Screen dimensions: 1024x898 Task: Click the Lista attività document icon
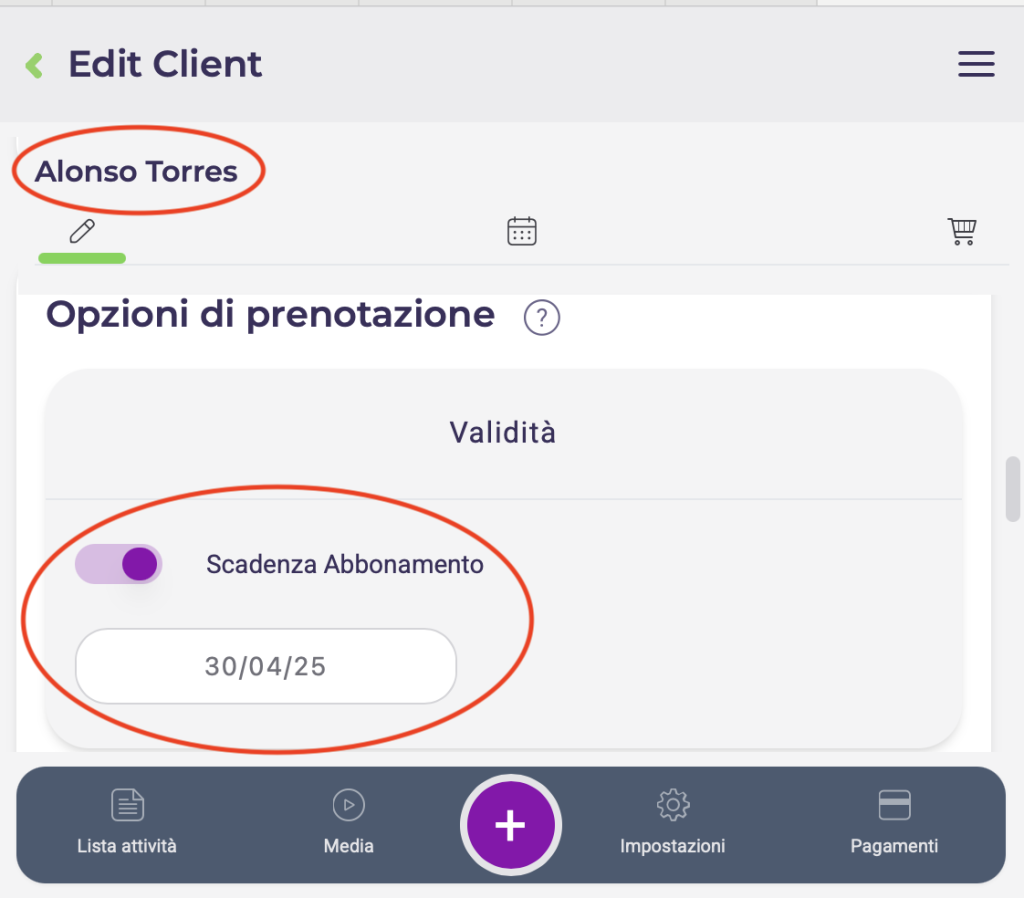[127, 804]
